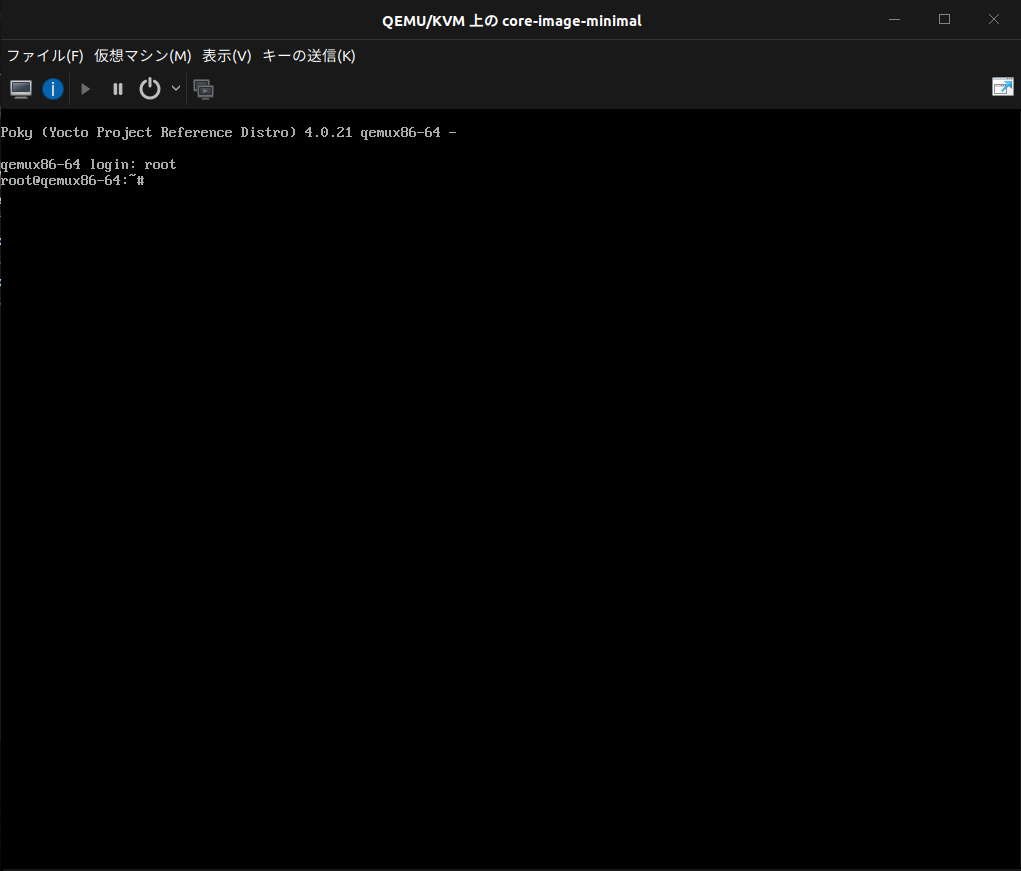Screen dimensions: 1021x871
Task: Click the run virtual machine play button
Action: [85, 89]
